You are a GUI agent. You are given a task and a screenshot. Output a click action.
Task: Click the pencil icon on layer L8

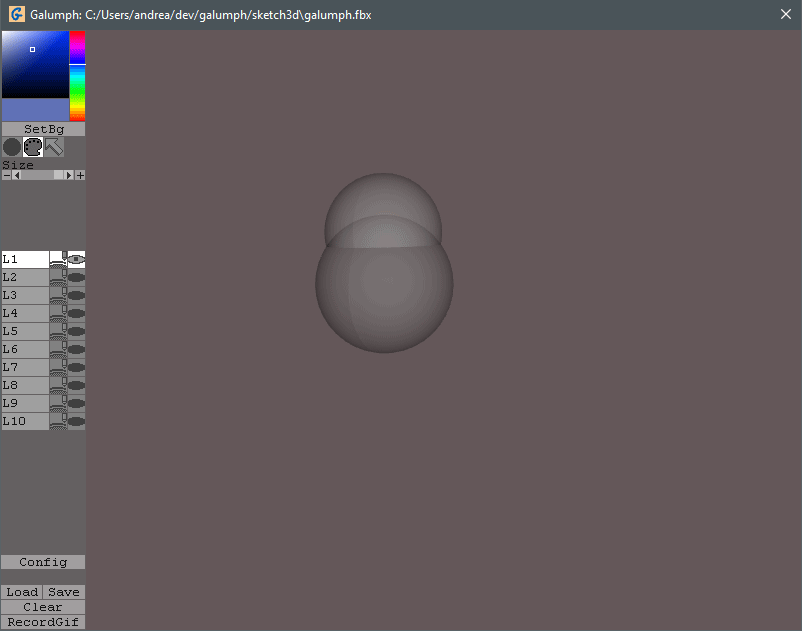click(58, 385)
